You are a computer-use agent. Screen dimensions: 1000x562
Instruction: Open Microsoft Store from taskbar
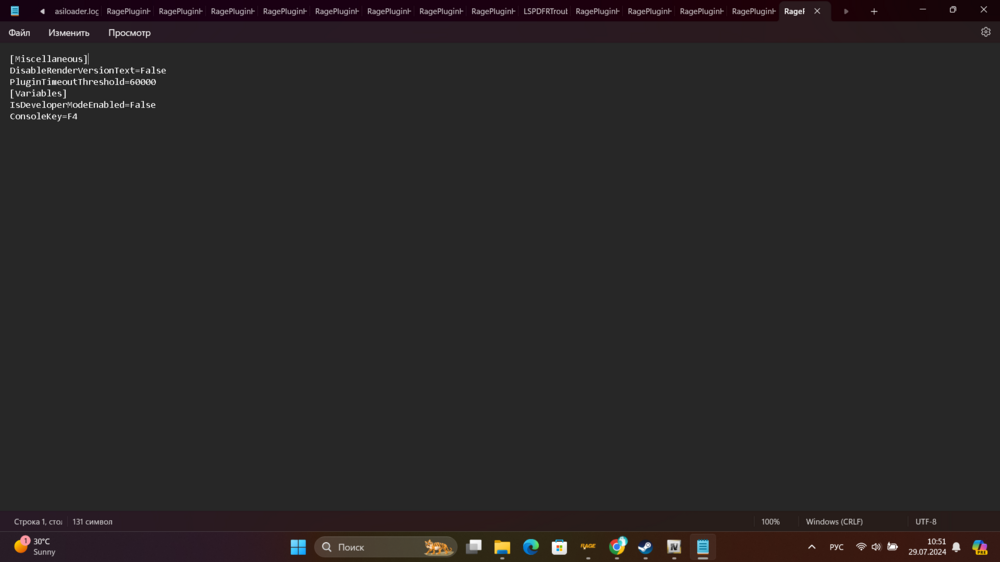click(559, 547)
